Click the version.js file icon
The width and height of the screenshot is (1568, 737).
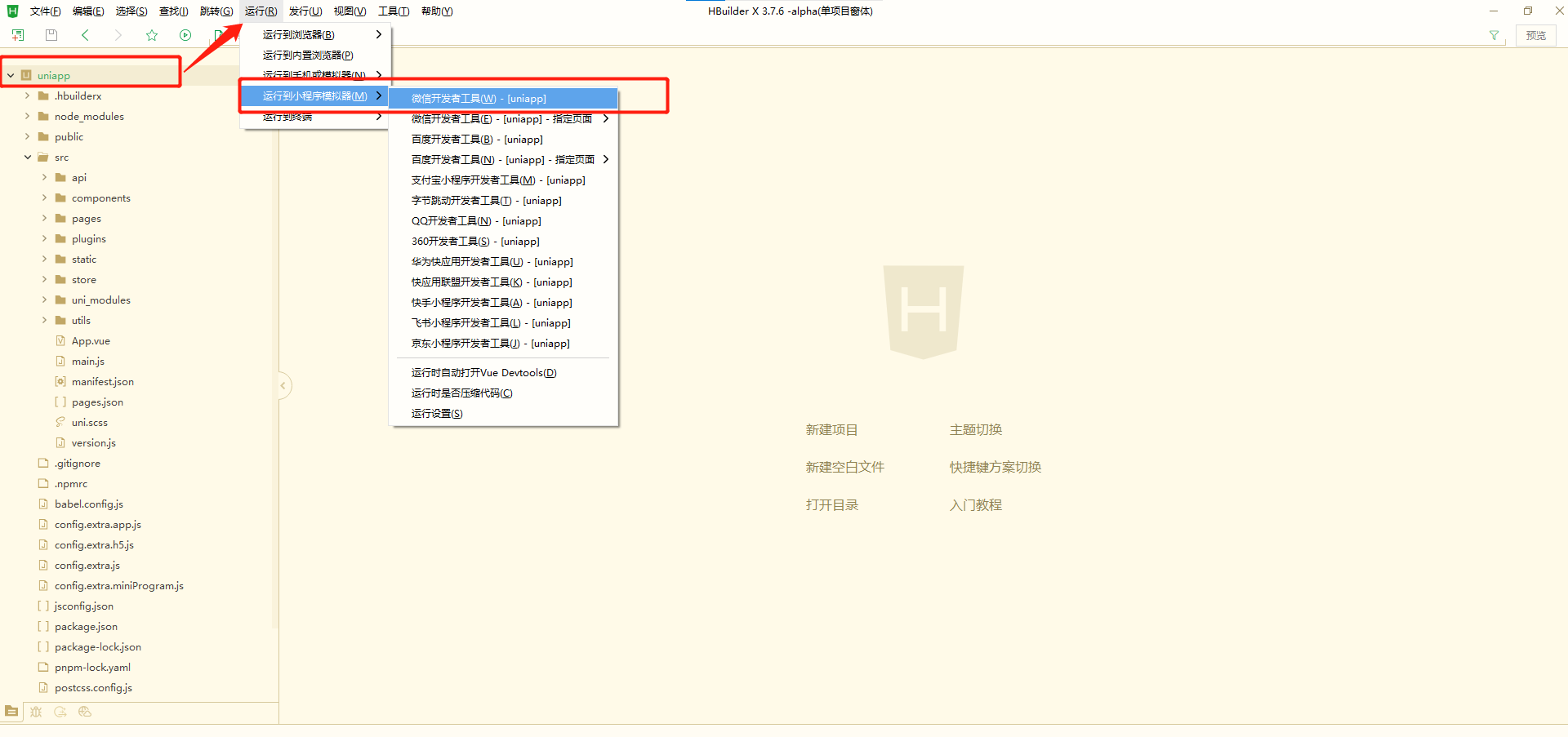[60, 443]
